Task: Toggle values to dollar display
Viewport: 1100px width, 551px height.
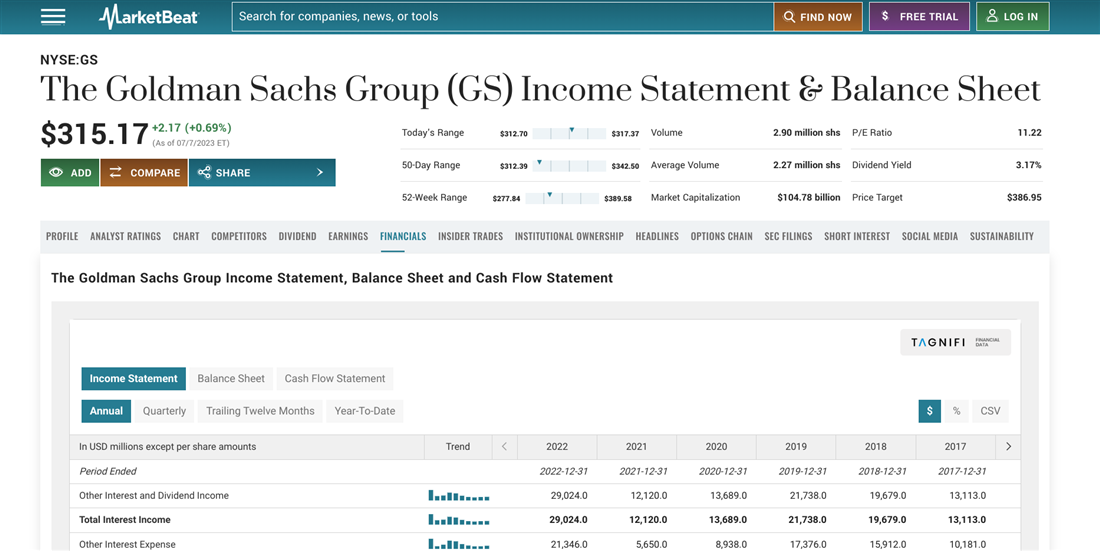Action: [929, 411]
